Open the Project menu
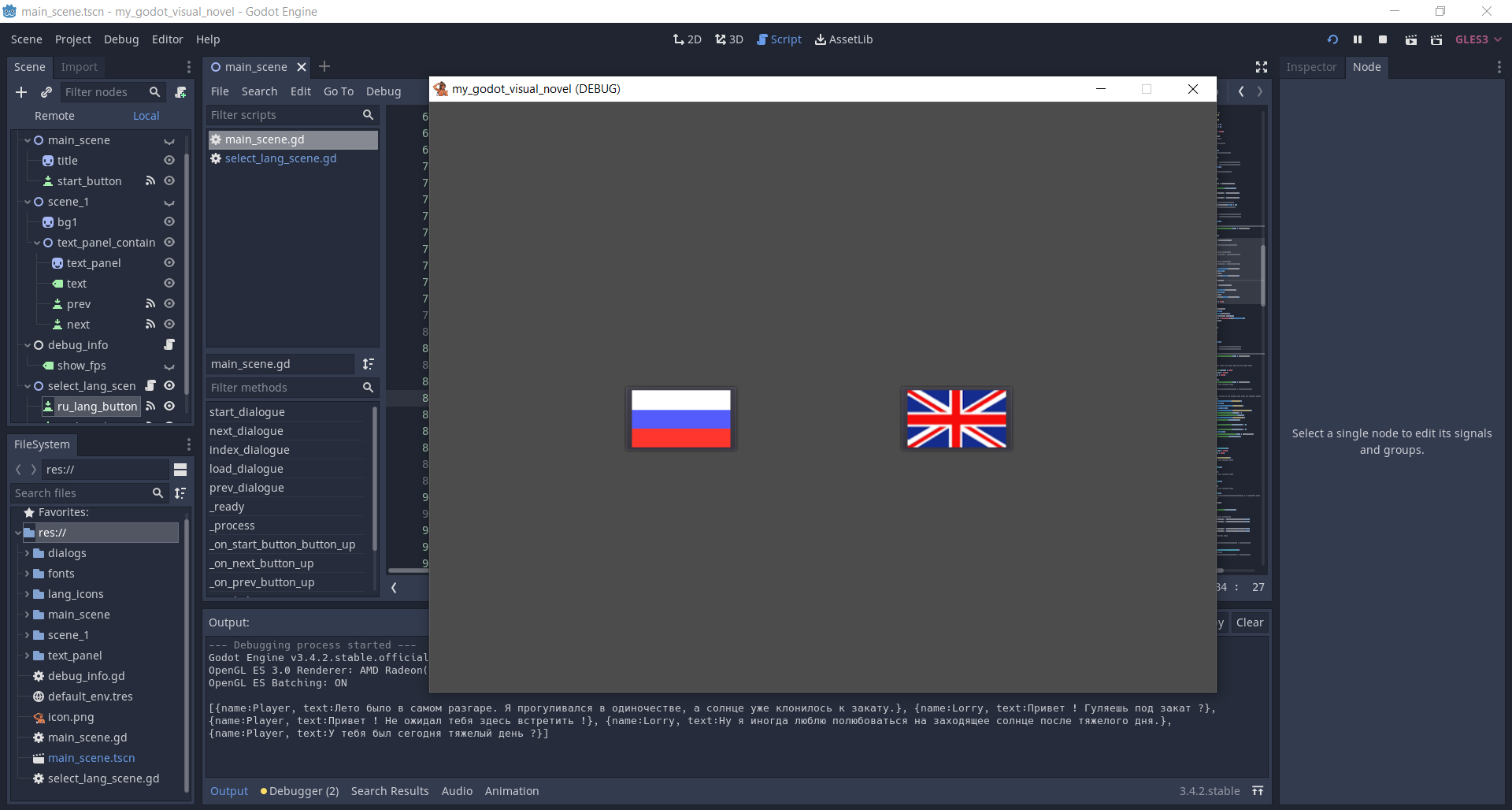The height and width of the screenshot is (810, 1512). pos(73,39)
